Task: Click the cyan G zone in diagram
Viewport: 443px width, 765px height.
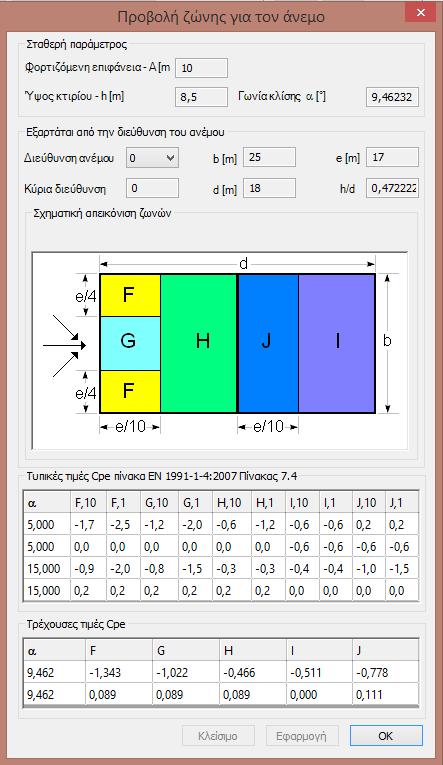Action: click(130, 343)
